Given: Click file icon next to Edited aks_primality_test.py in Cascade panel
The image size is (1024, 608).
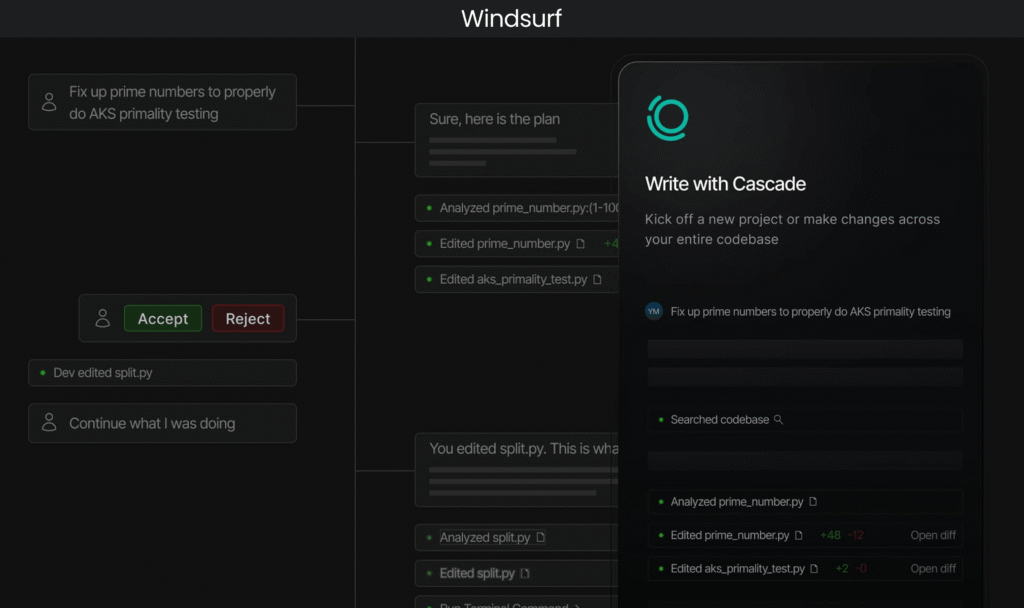Looking at the screenshot, I should coord(814,569).
